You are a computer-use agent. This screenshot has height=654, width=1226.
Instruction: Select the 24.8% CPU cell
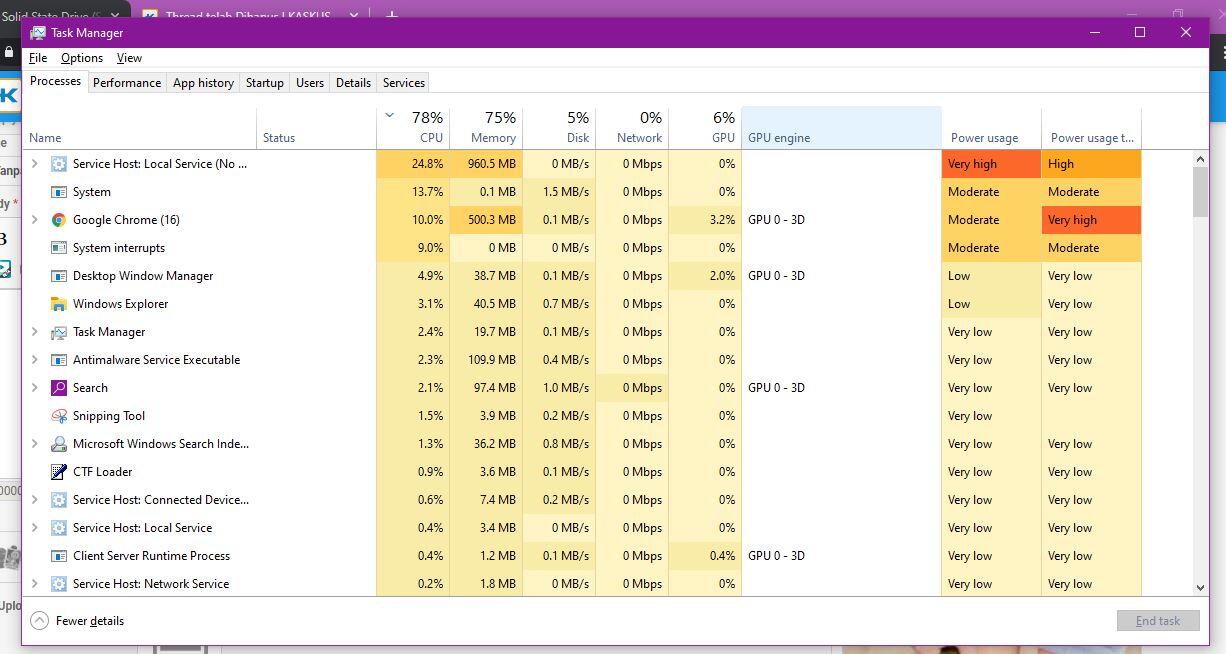(412, 164)
